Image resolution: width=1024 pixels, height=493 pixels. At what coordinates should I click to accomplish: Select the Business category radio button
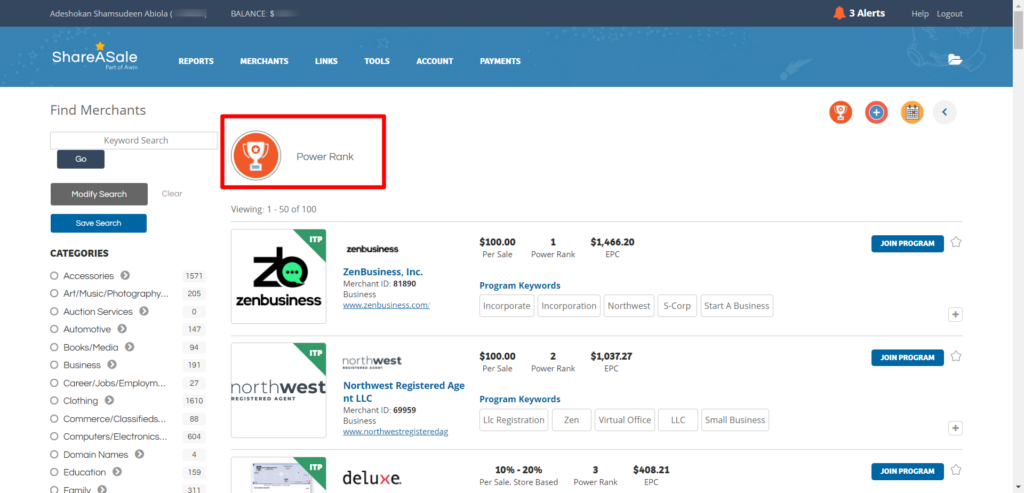click(x=55, y=365)
